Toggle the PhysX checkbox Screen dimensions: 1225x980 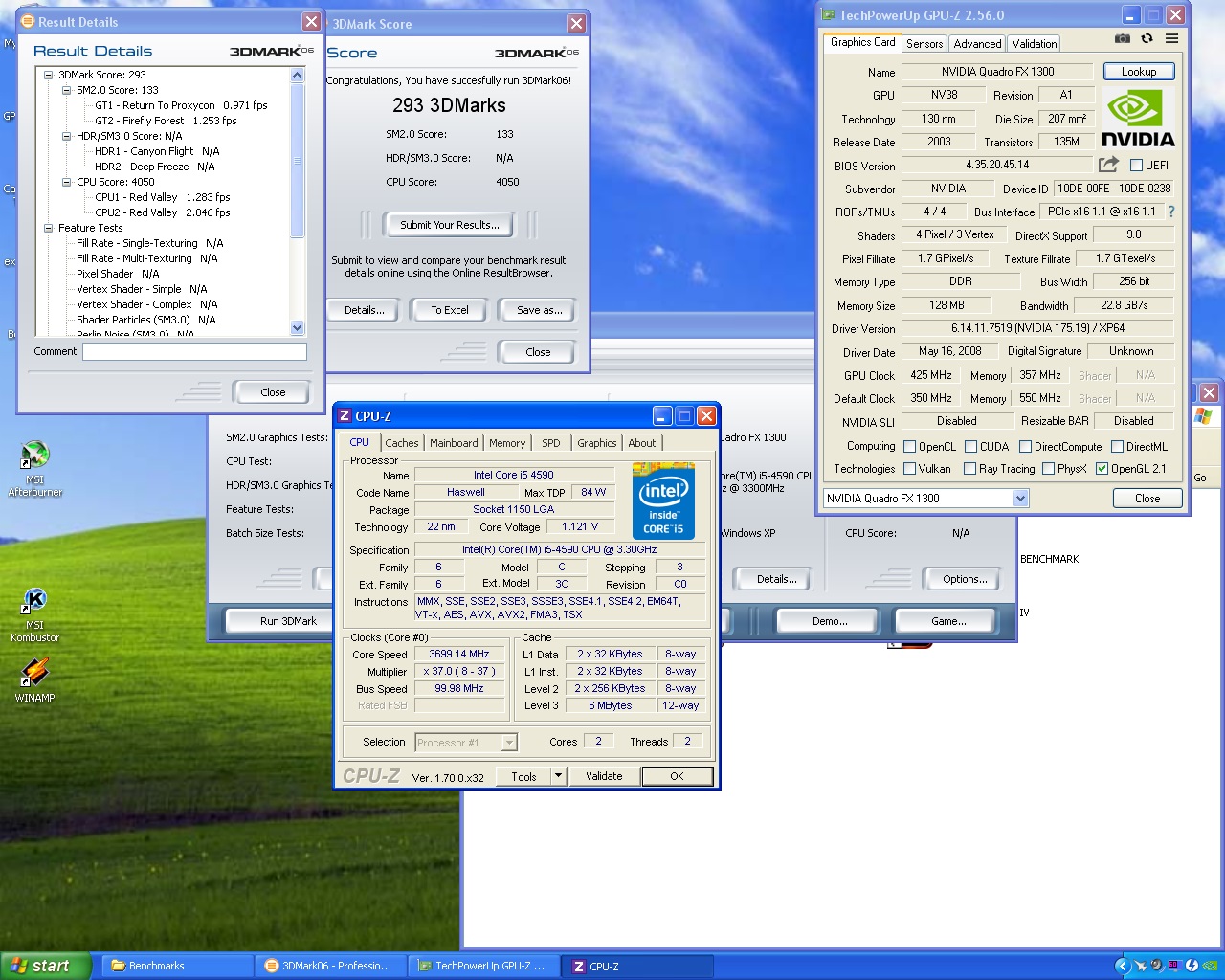coord(1048,468)
